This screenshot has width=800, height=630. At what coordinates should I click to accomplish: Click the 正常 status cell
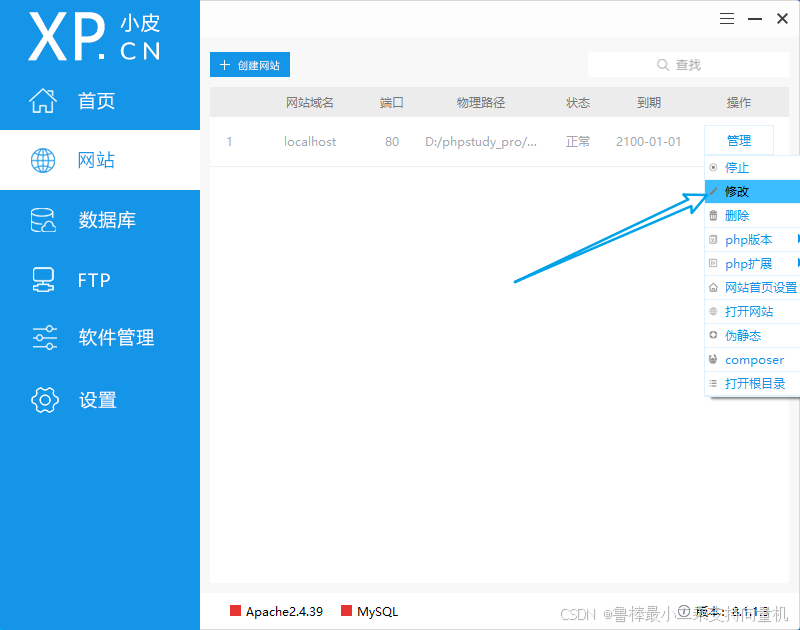pyautogui.click(x=578, y=141)
